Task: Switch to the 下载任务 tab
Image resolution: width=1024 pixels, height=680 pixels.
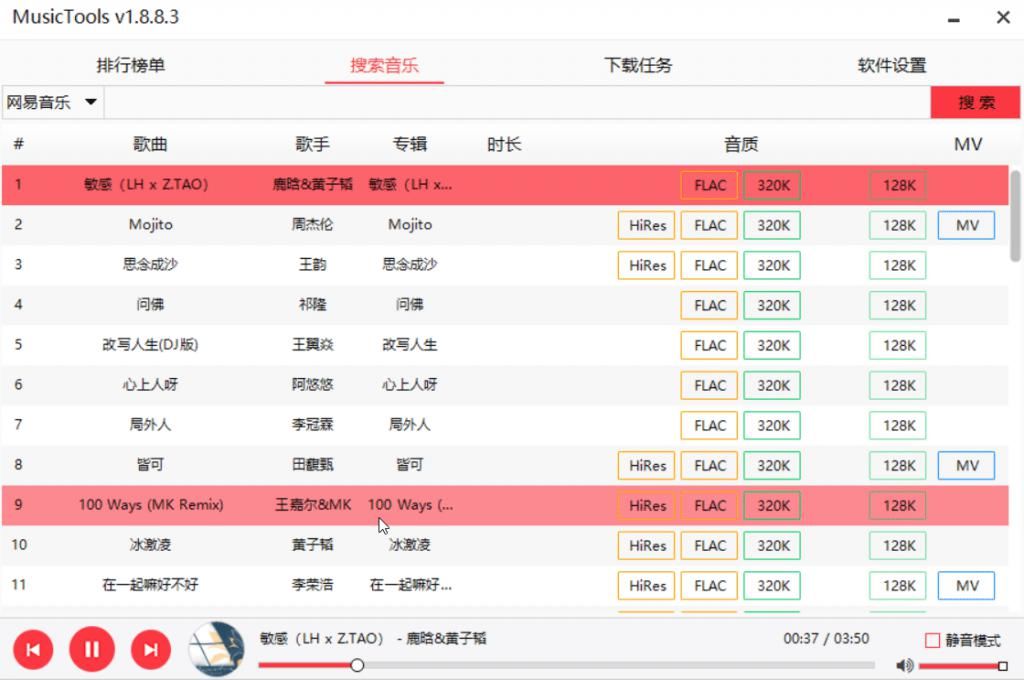Action: (637, 65)
